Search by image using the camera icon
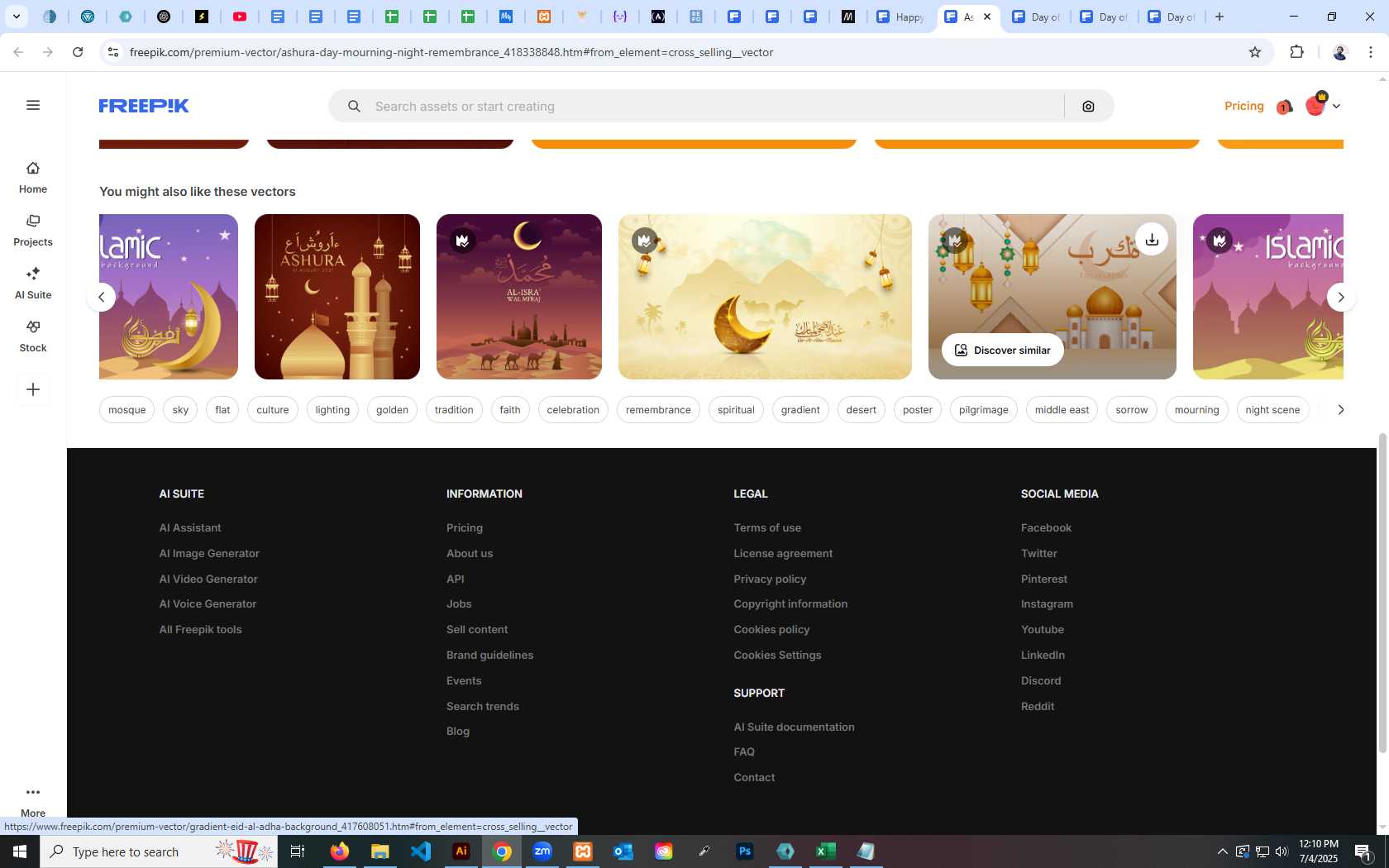 tap(1088, 106)
